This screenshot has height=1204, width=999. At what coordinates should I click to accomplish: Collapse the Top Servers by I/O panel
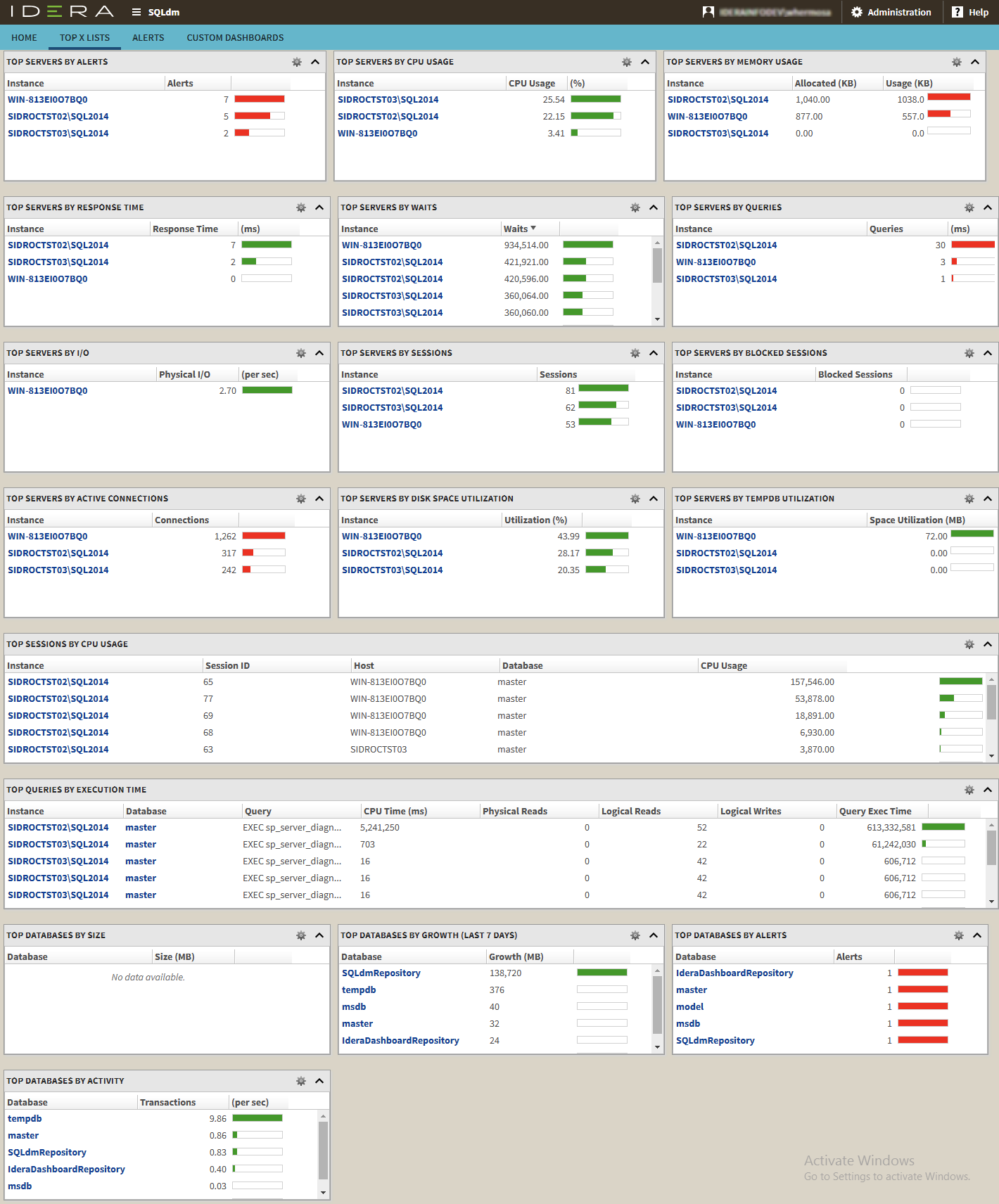[319, 353]
